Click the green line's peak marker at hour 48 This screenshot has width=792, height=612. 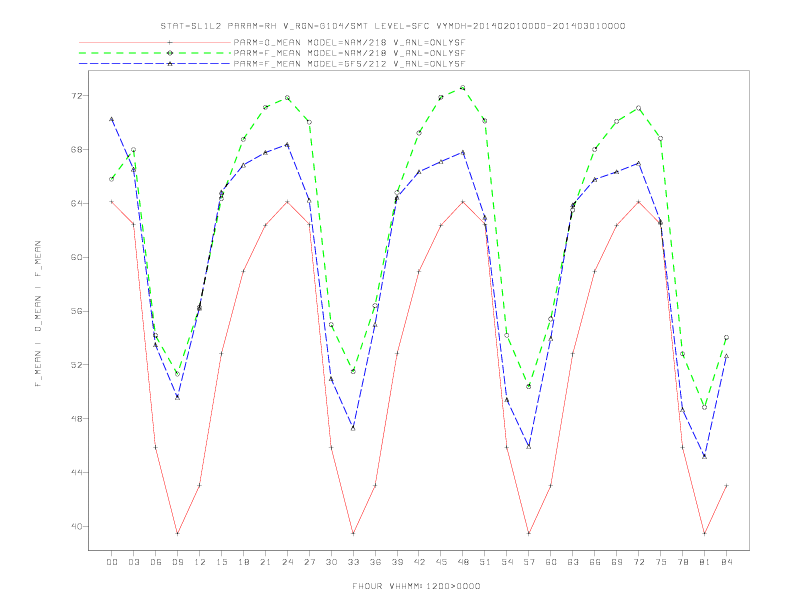(463, 88)
